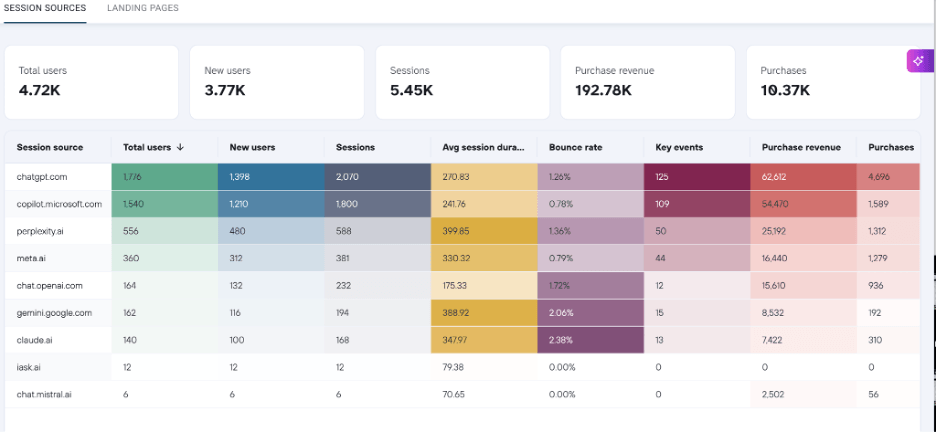The height and width of the screenshot is (432, 936).
Task: Sort by Purchase revenue column header
Action: pos(801,147)
